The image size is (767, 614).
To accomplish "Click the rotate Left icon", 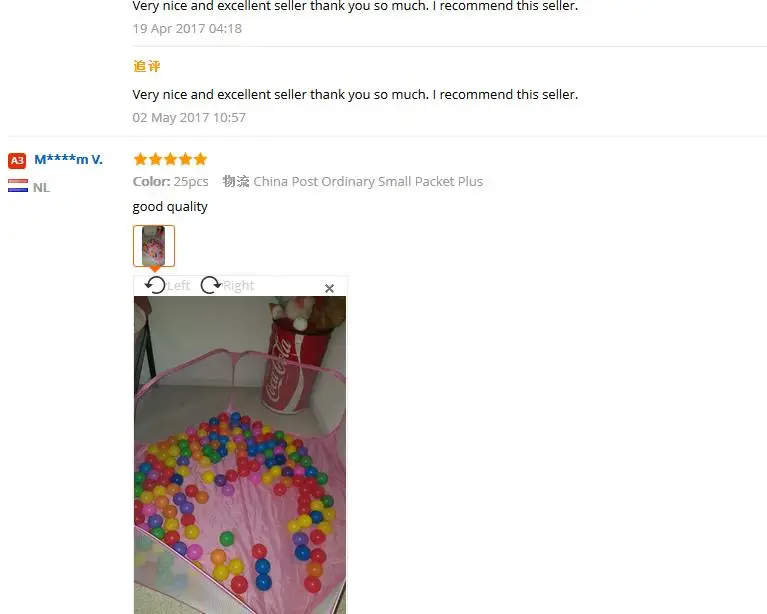I will point(156,285).
